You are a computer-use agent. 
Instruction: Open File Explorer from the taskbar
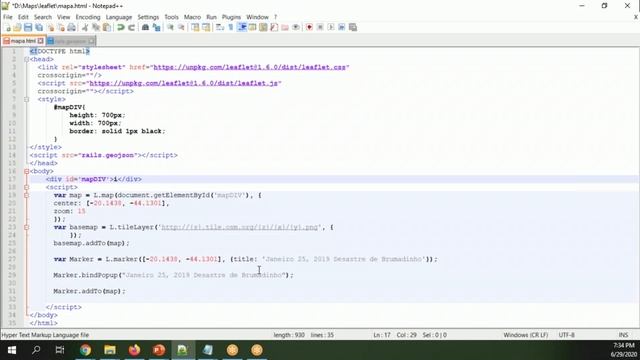click(110, 350)
